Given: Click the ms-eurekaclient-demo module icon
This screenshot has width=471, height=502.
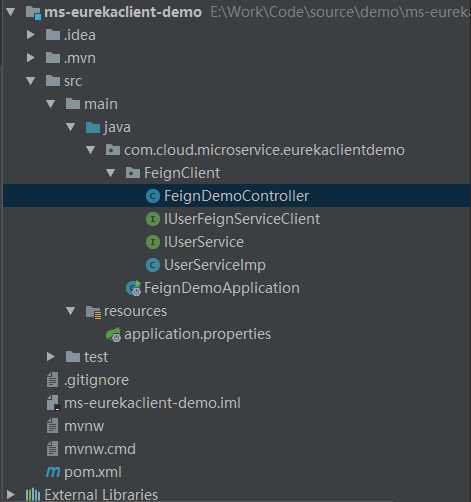Looking at the screenshot, I should pos(34,13).
